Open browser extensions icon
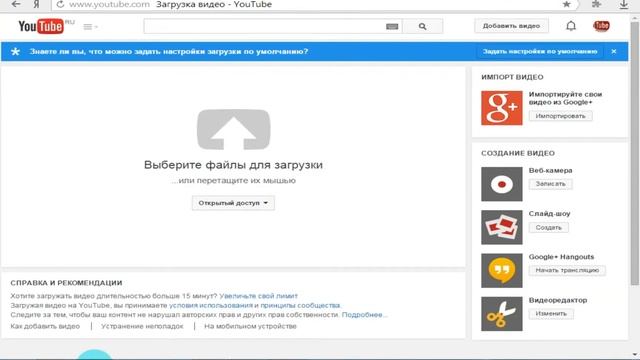Viewport: 640px width, 360px height. (x=596, y=4)
